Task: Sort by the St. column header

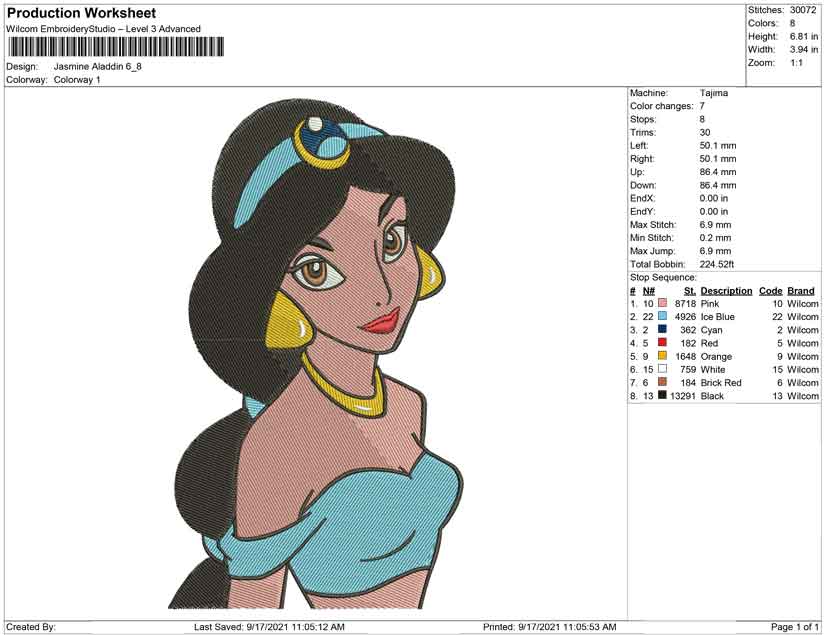Action: tap(689, 290)
